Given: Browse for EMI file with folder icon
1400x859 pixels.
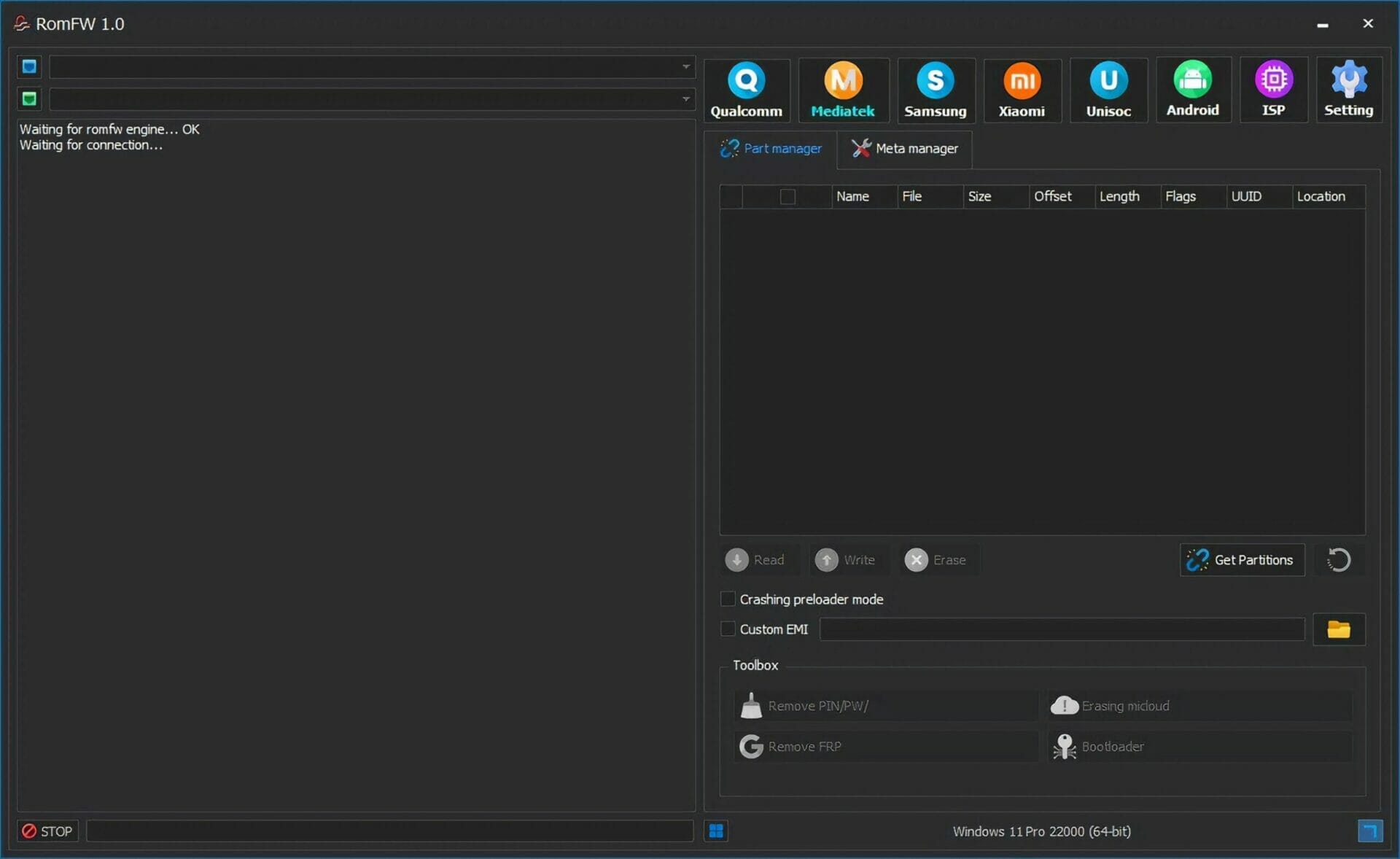Looking at the screenshot, I should click(1338, 629).
